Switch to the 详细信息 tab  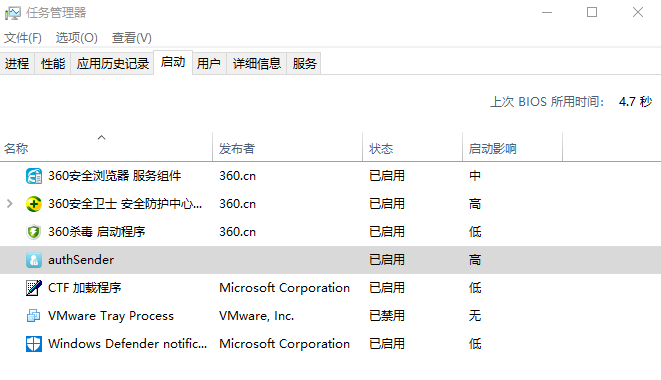coord(257,64)
